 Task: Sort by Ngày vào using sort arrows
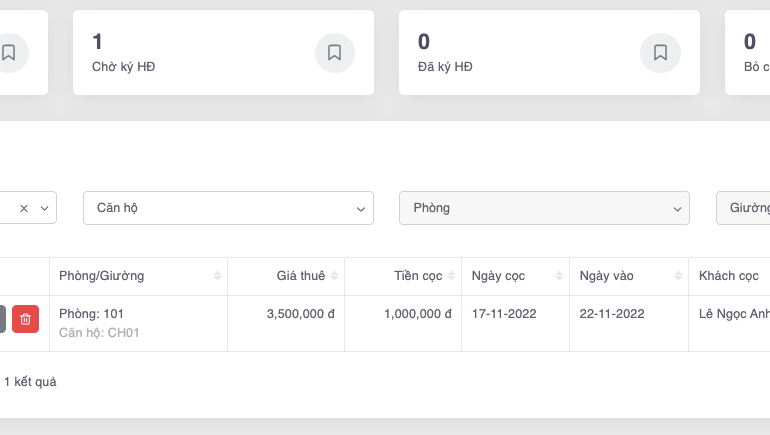click(x=678, y=276)
